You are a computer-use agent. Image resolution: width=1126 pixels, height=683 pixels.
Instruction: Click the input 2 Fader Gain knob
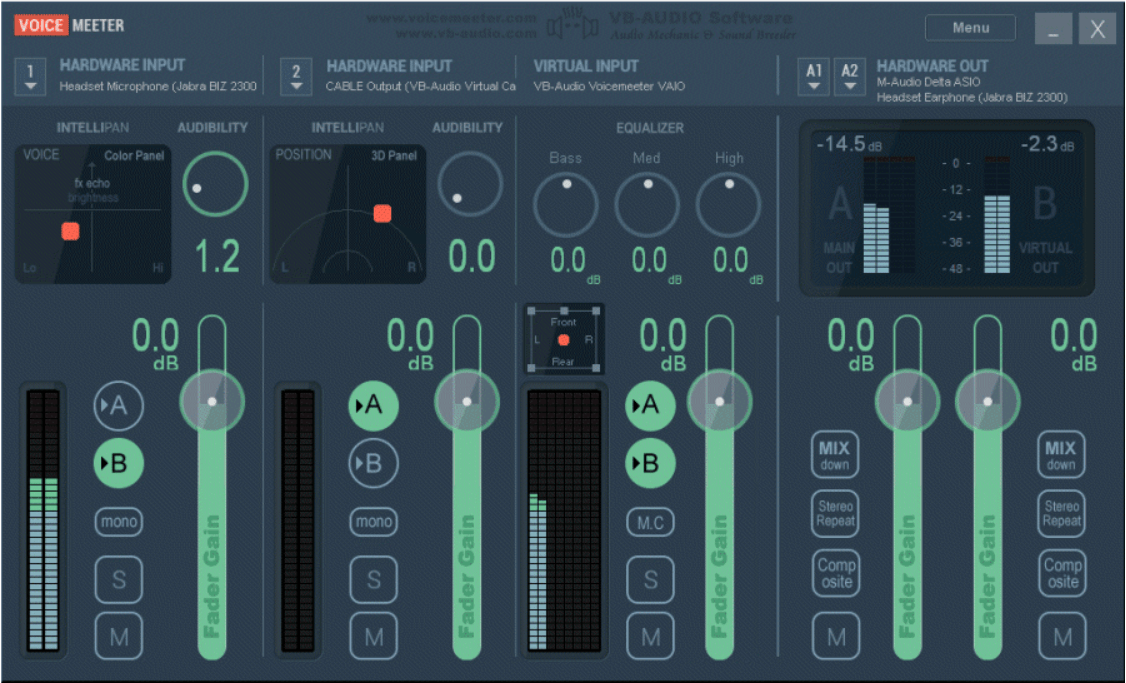coord(467,401)
